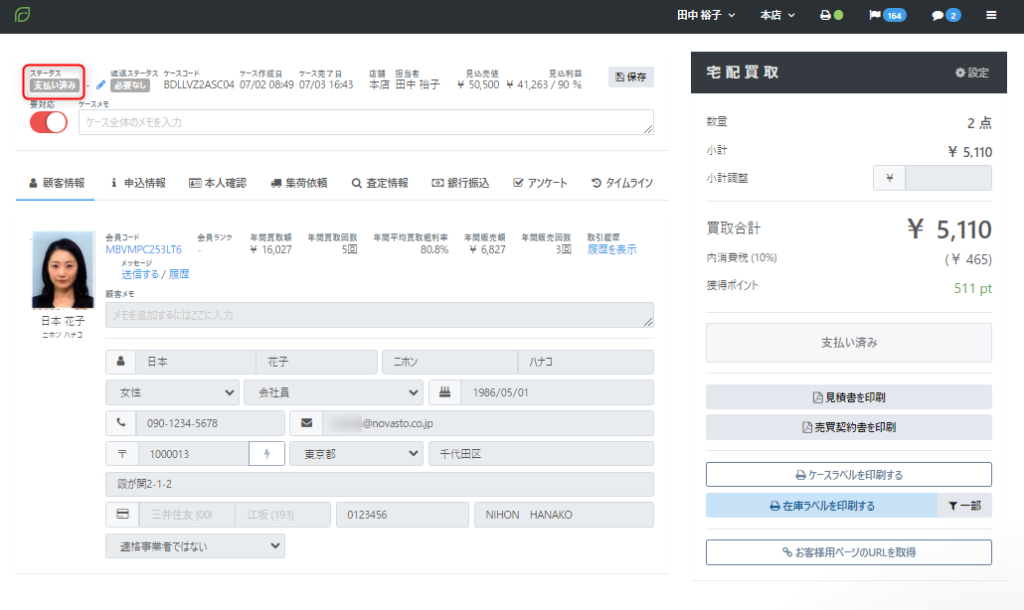The width and height of the screenshot is (1024, 610).
Task: Click the lightning address lookup icon button
Action: click(x=266, y=454)
